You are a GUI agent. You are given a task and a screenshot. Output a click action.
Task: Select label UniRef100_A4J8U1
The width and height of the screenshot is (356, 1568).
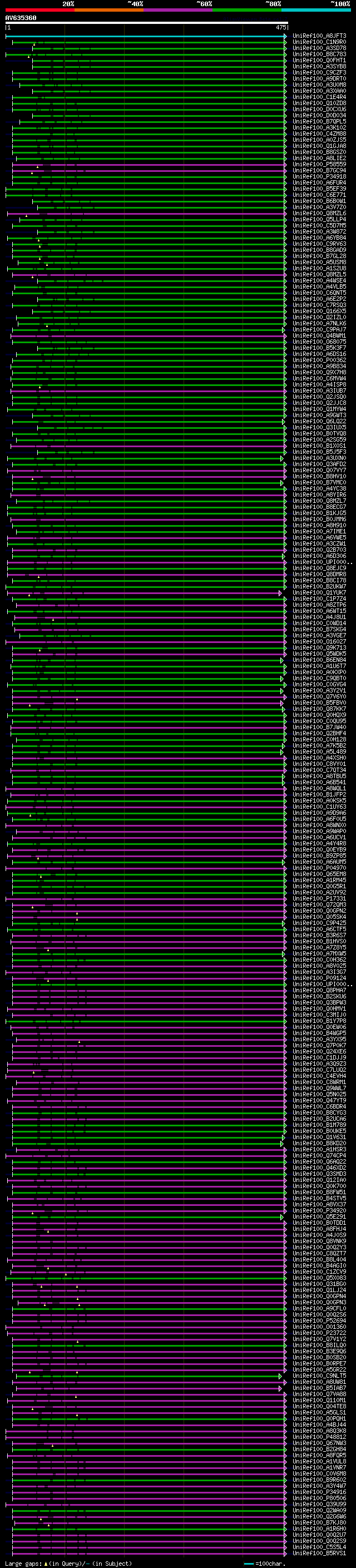coord(319,617)
